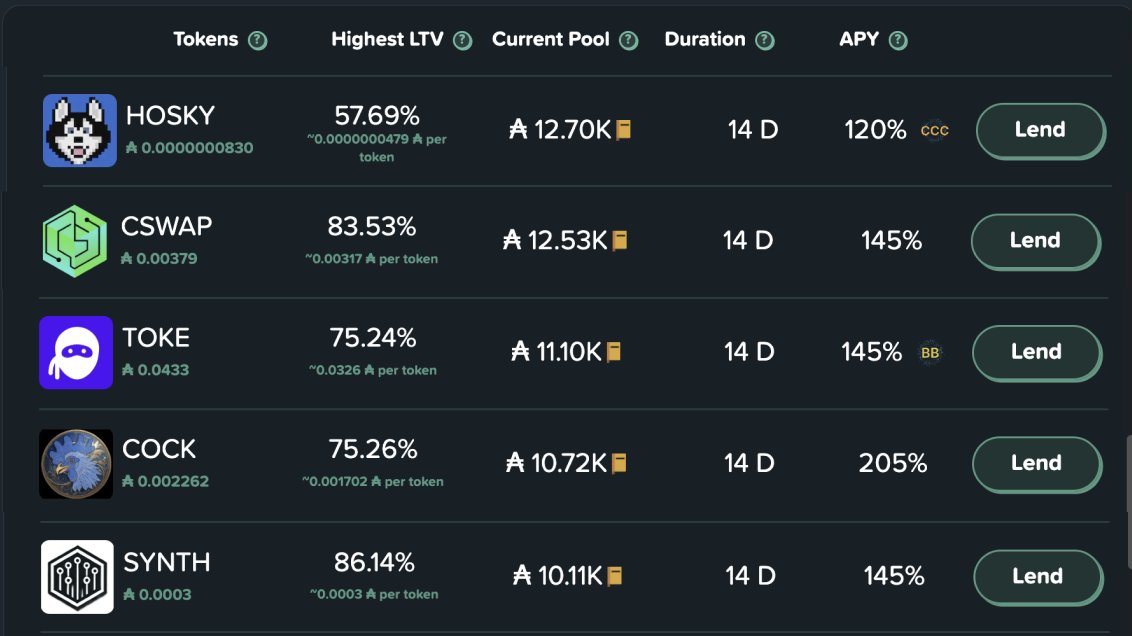Select the CSWAP price 0.00379

coord(159,258)
